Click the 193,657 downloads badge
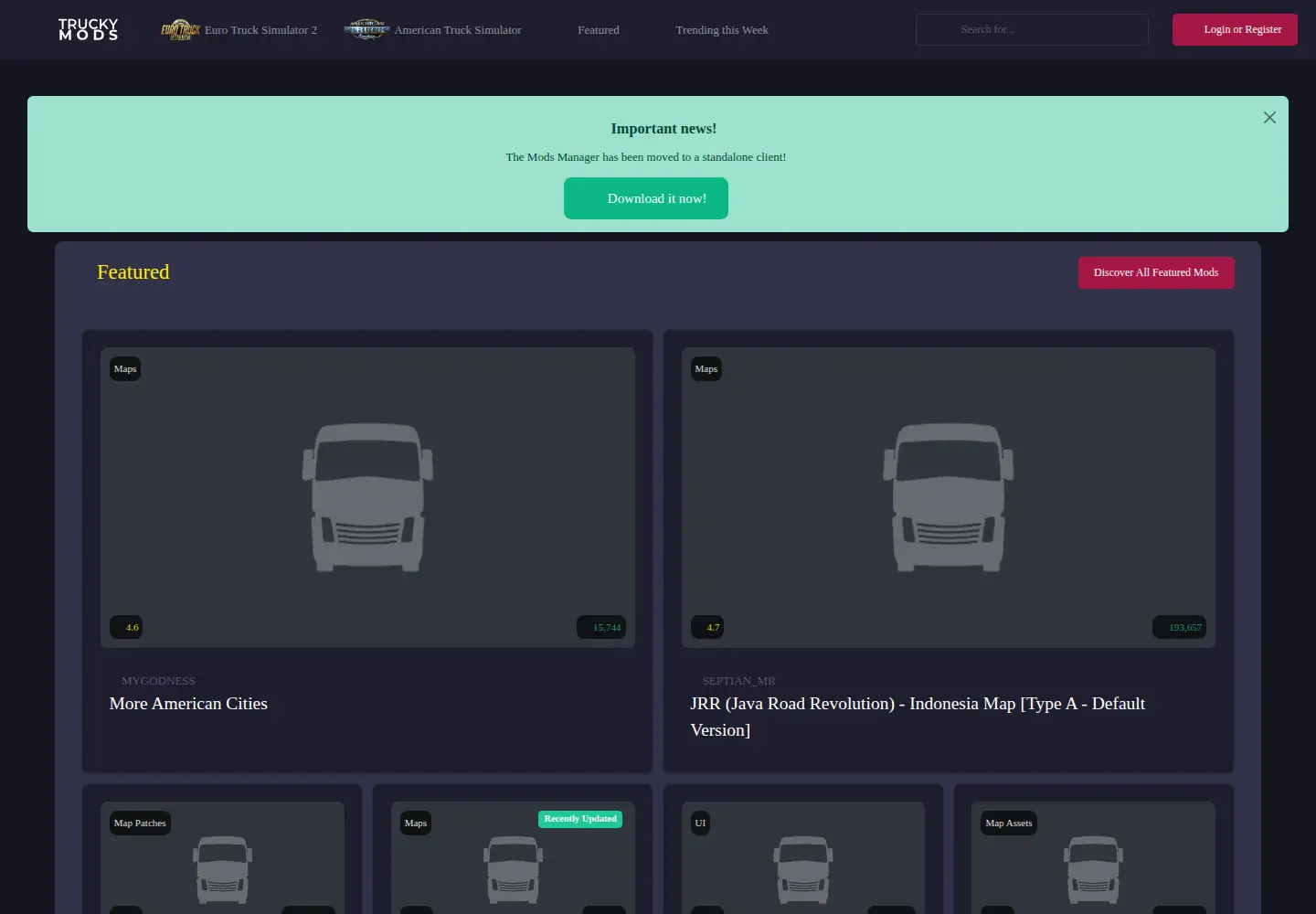The width and height of the screenshot is (1316, 914). pos(1180,627)
